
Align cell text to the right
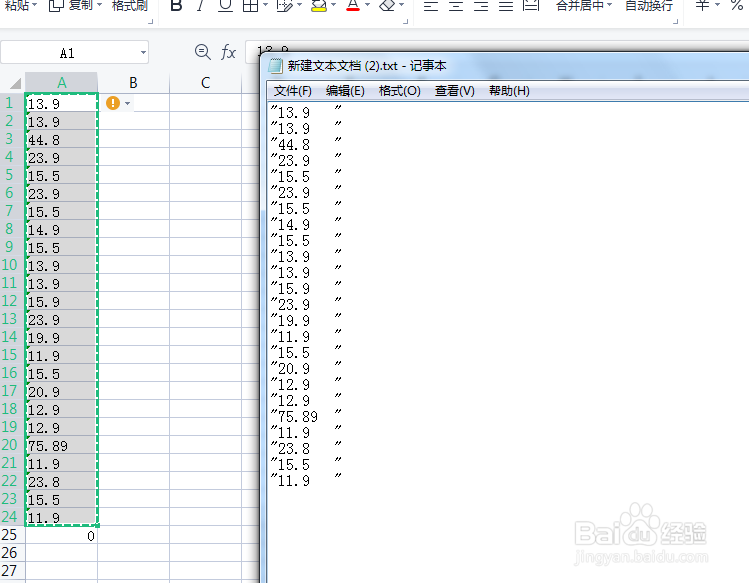(x=481, y=6)
